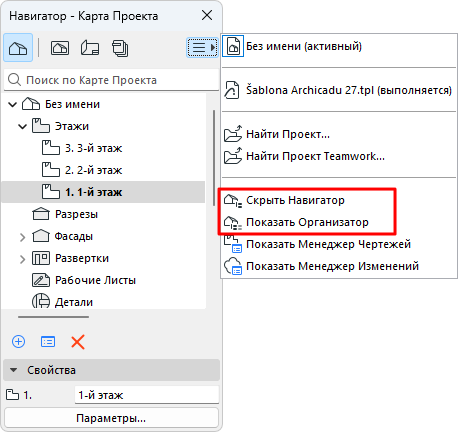Open the Layout Book icon
Image resolution: width=458 pixels, height=432 pixels.
point(90,48)
